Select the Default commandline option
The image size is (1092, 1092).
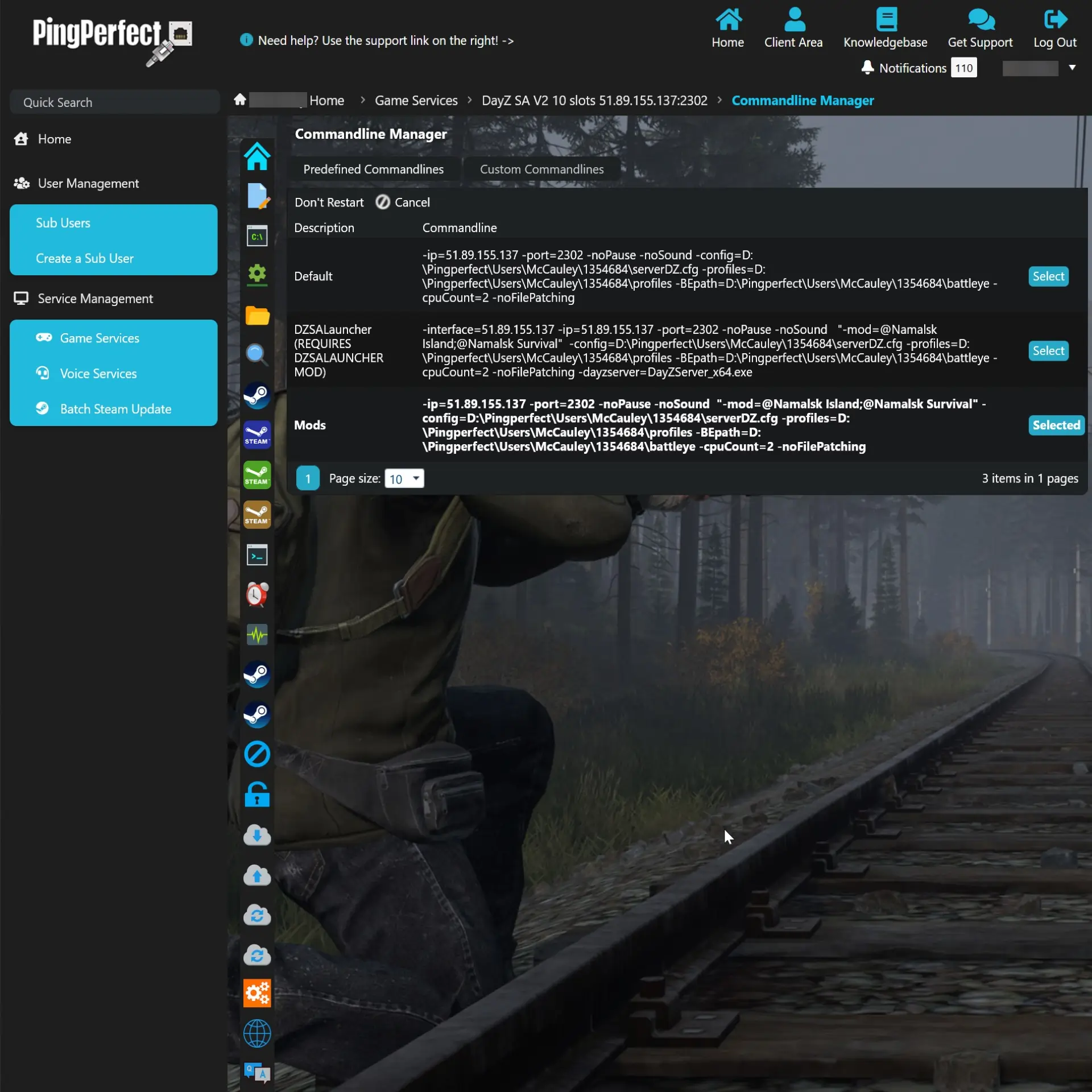(1048, 276)
